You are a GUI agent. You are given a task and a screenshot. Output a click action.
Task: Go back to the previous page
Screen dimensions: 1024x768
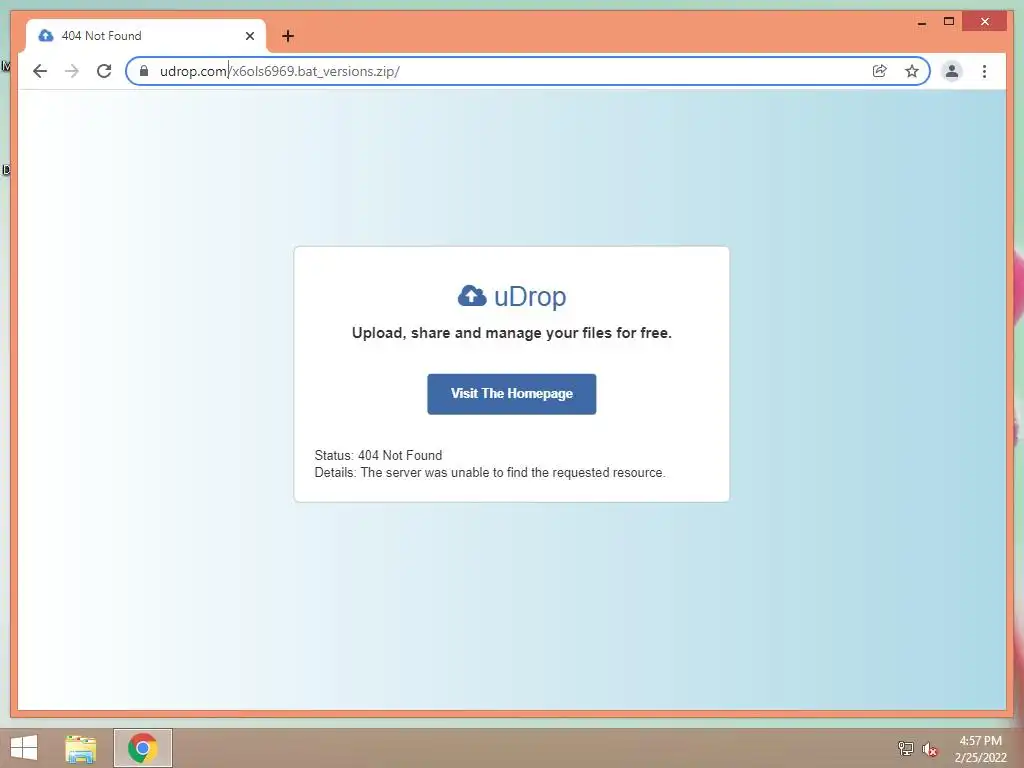40,71
